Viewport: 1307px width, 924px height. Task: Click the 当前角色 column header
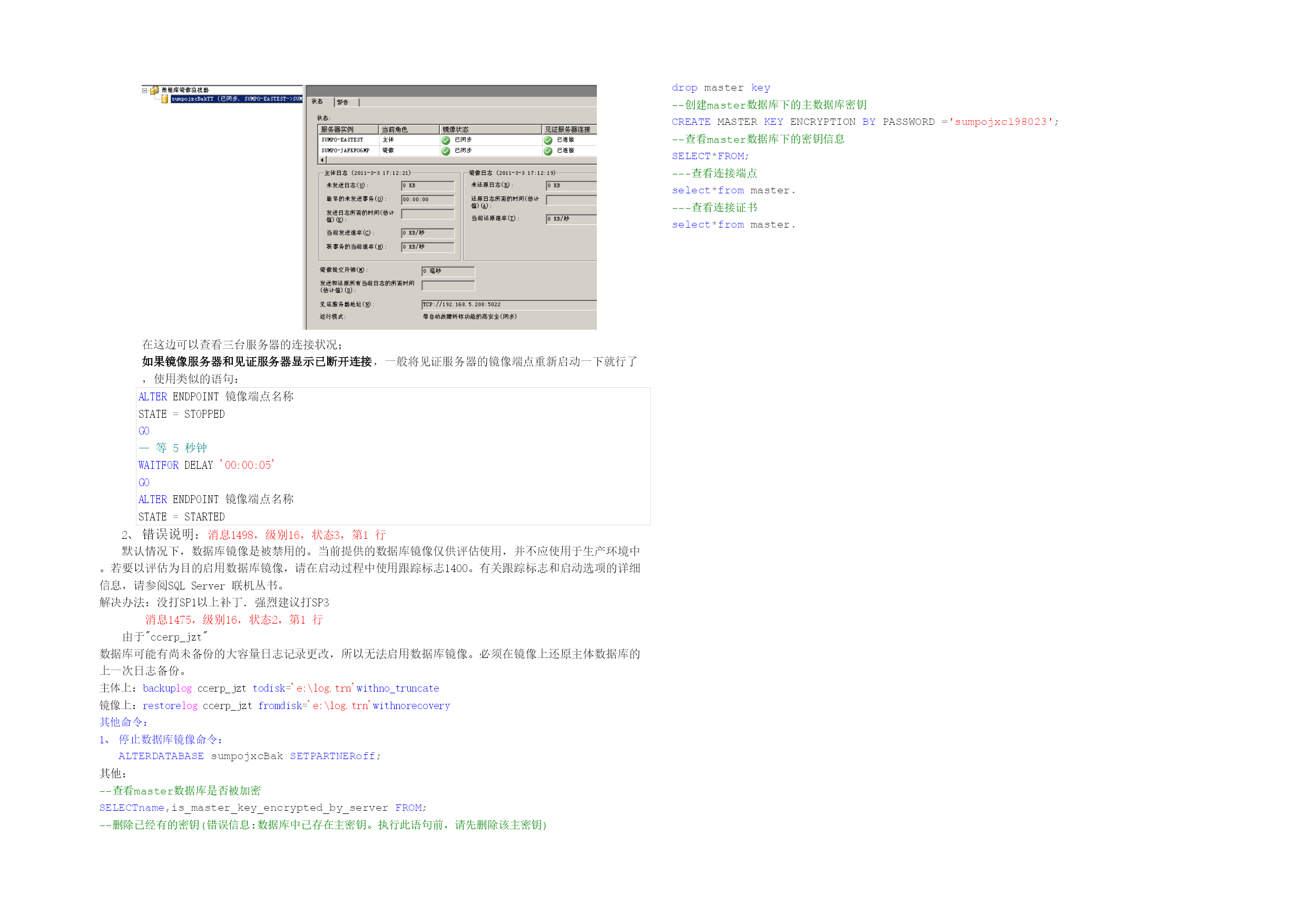pyautogui.click(x=409, y=129)
